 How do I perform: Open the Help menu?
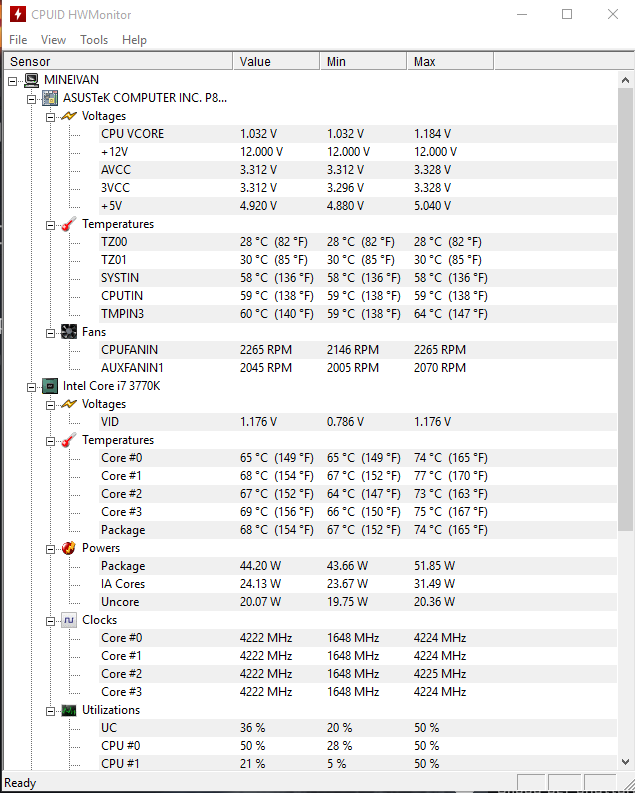[x=134, y=39]
